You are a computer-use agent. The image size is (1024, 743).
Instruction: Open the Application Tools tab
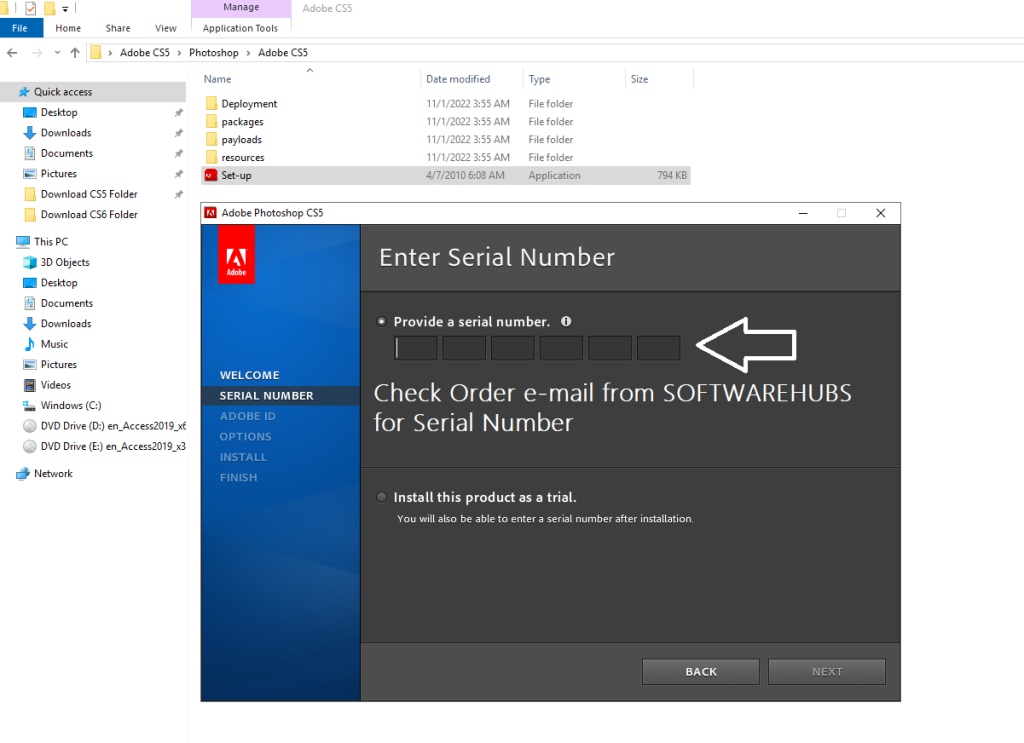tap(240, 28)
